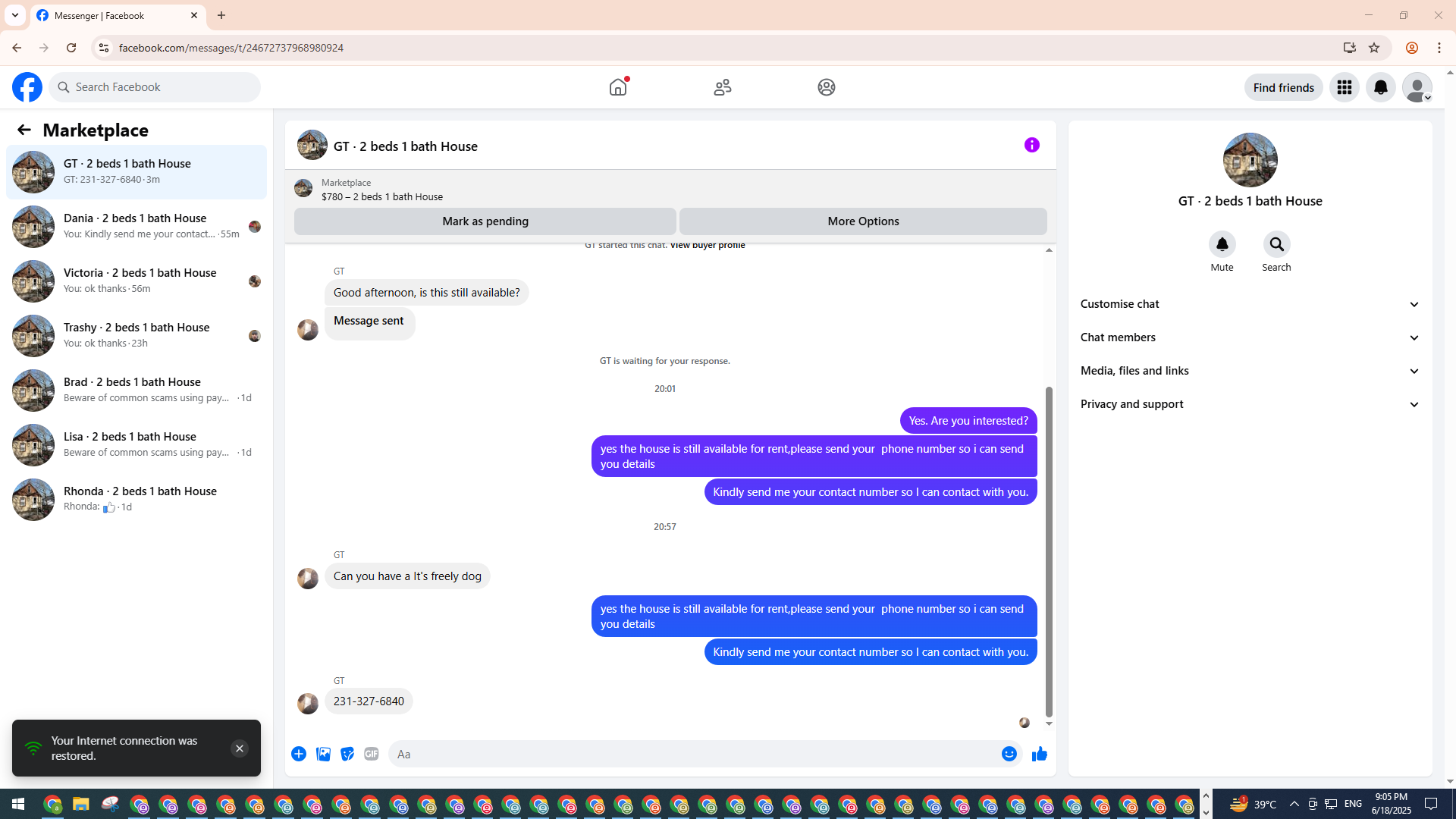
Task: View site information icon in address bar
Action: click(x=104, y=48)
